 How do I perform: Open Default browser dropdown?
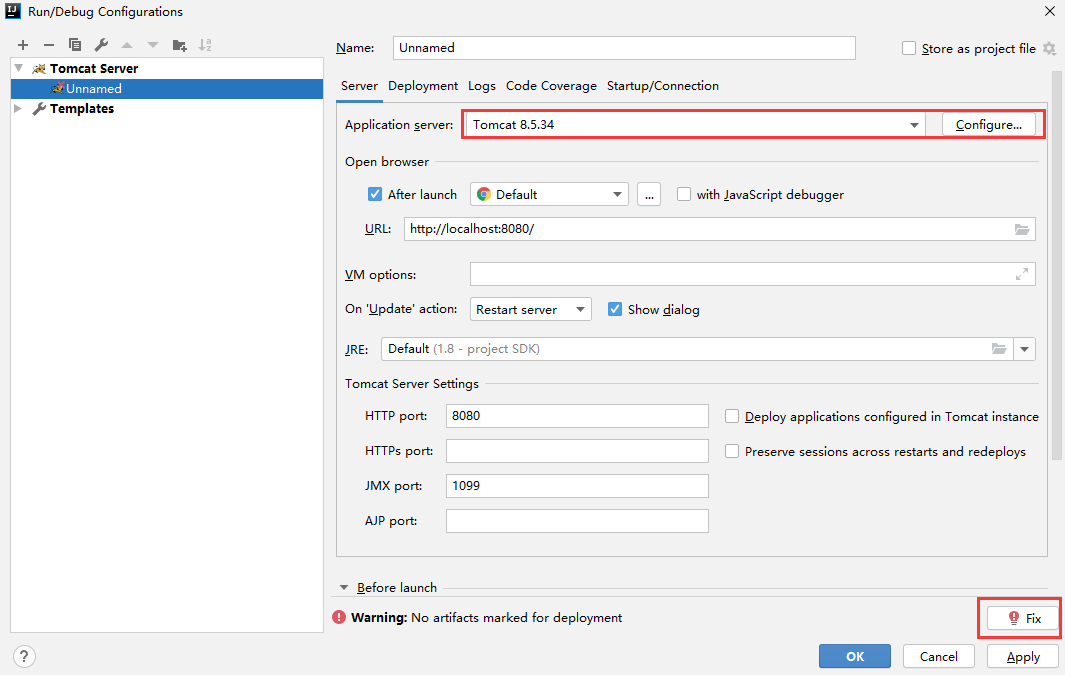pyautogui.click(x=549, y=194)
